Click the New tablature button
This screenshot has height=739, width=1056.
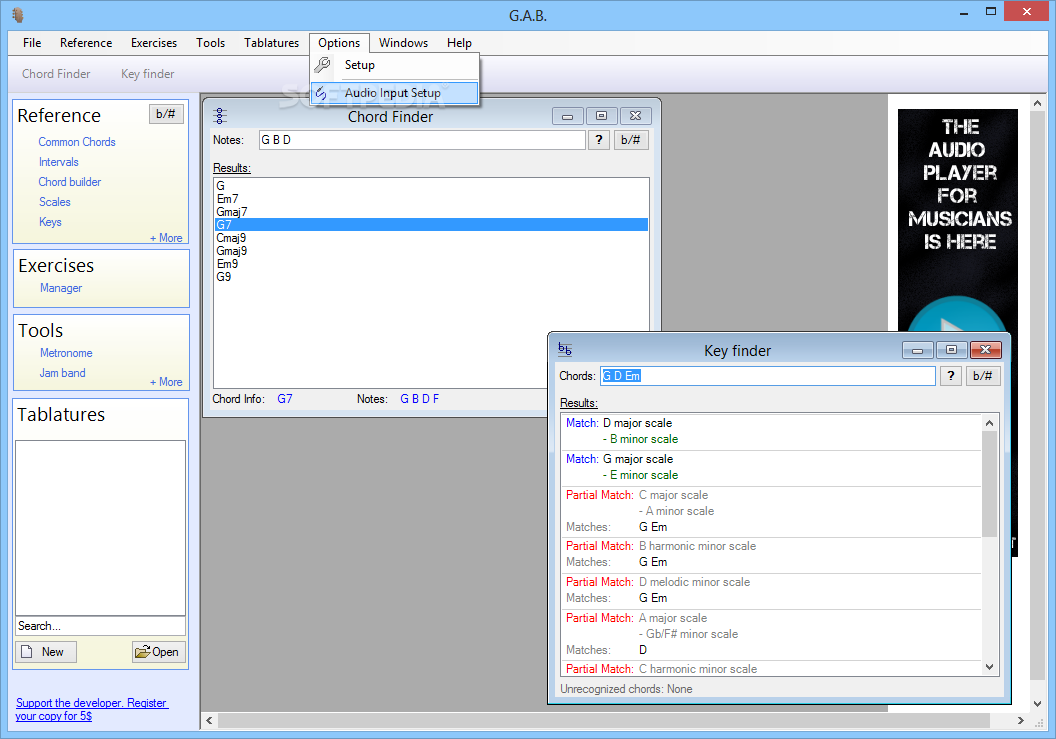point(46,652)
